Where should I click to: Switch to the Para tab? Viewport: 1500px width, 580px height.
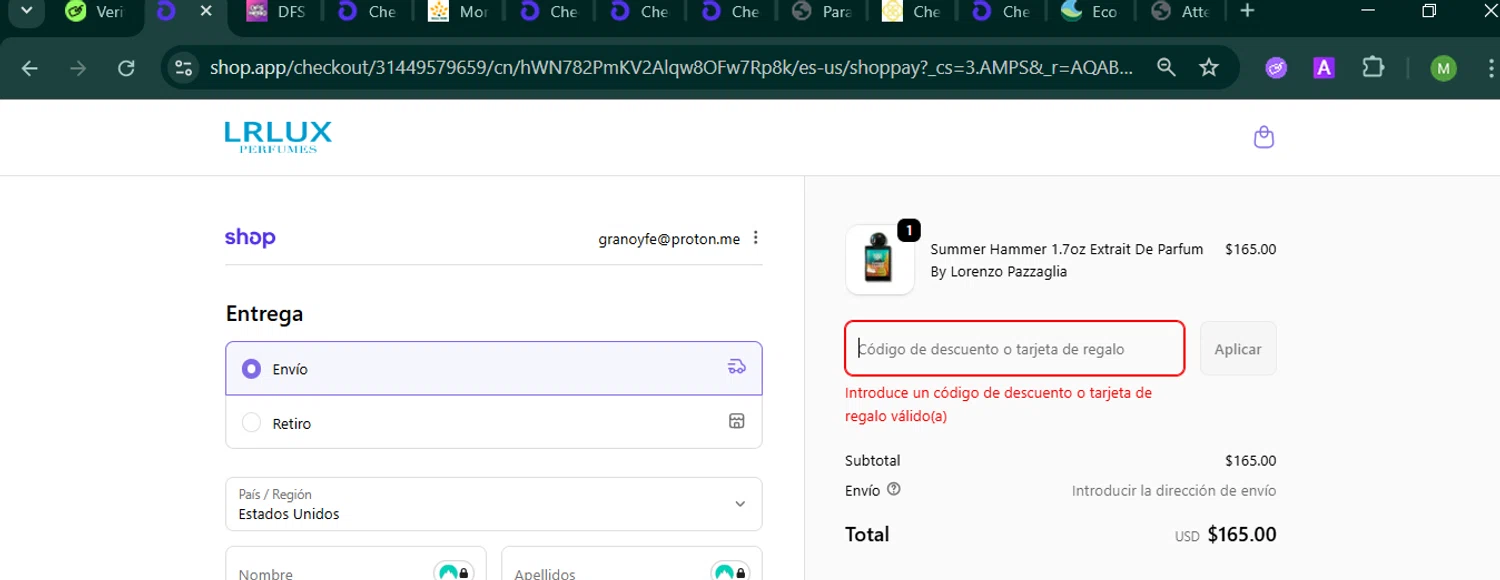[x=820, y=12]
